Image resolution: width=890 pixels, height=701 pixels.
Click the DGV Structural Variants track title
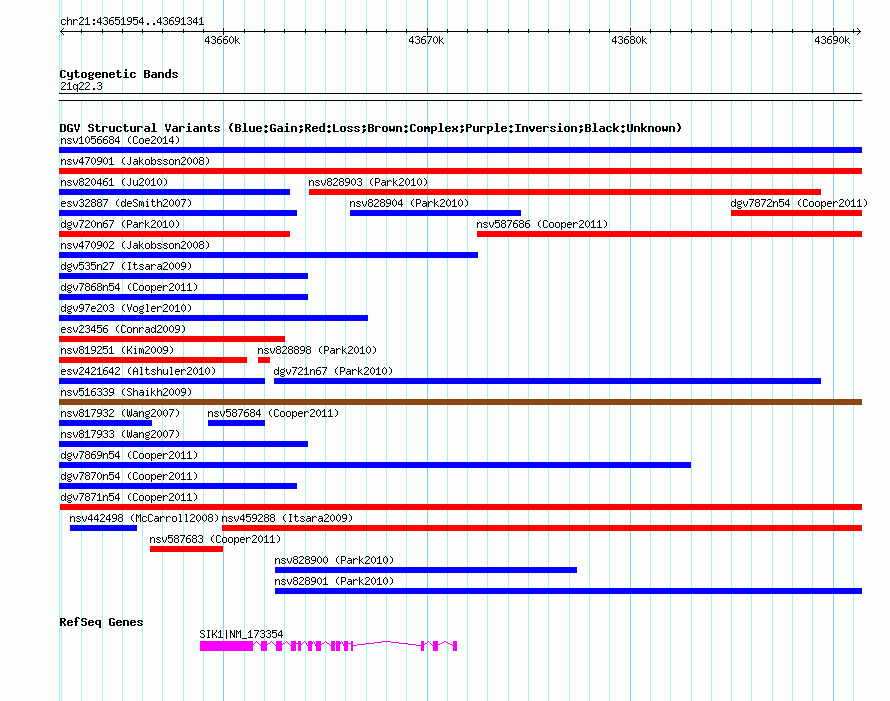(x=370, y=128)
